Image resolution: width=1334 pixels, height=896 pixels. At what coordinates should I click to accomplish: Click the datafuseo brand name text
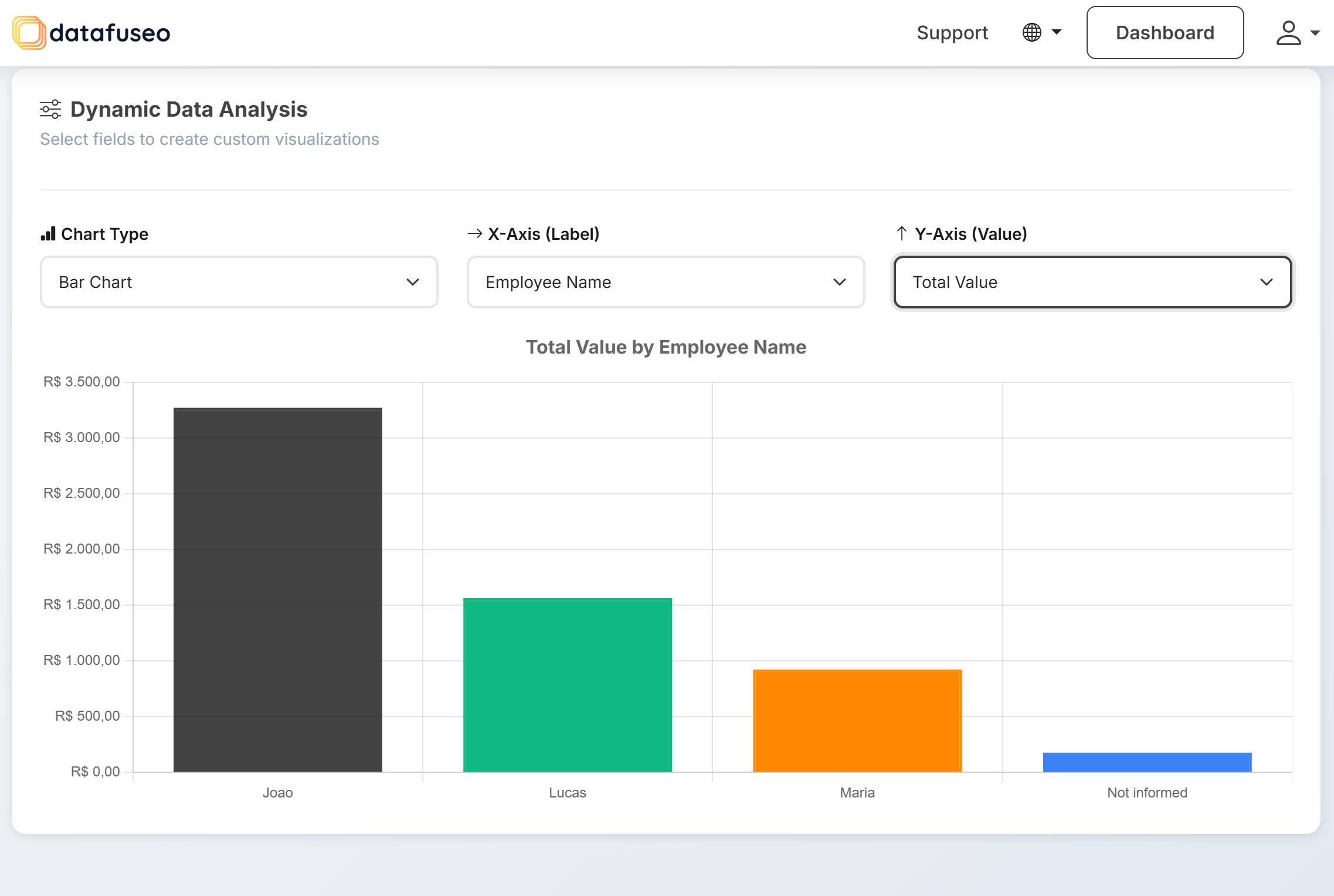point(110,33)
